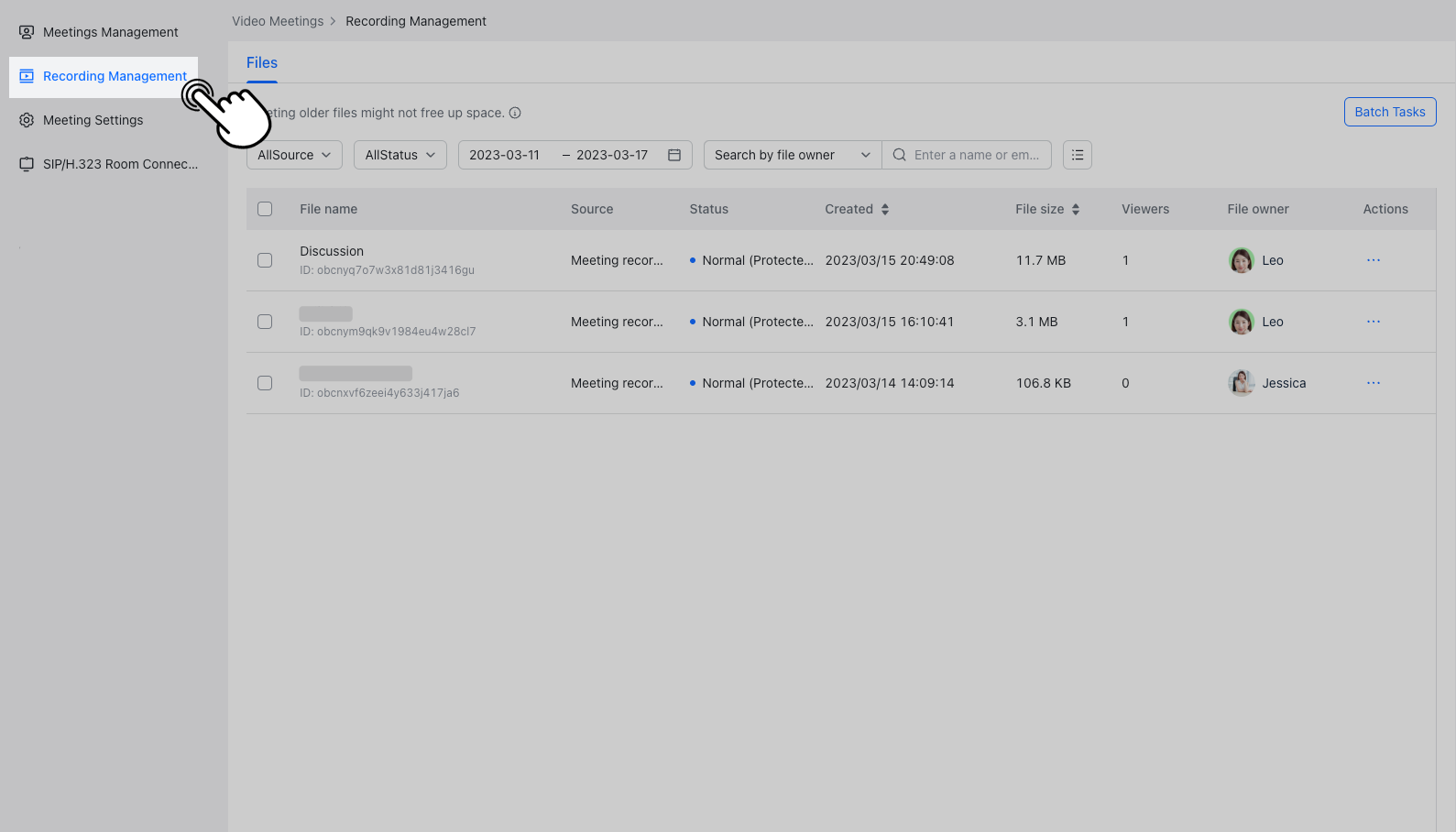This screenshot has width=1456, height=832.
Task: Open actions menu for the 3.1 MB recording
Action: point(1373,322)
